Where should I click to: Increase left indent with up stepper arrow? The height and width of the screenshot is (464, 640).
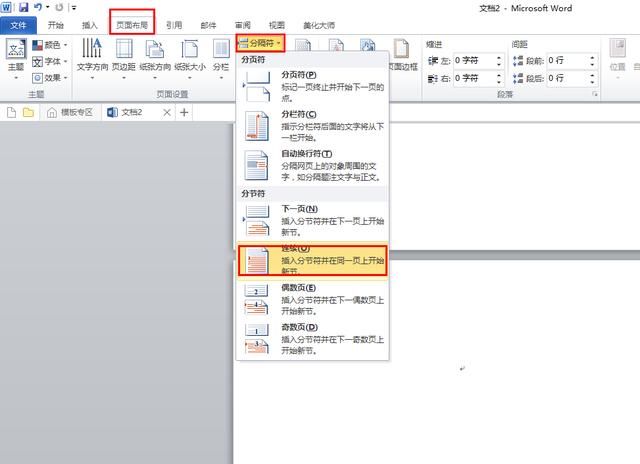499,58
